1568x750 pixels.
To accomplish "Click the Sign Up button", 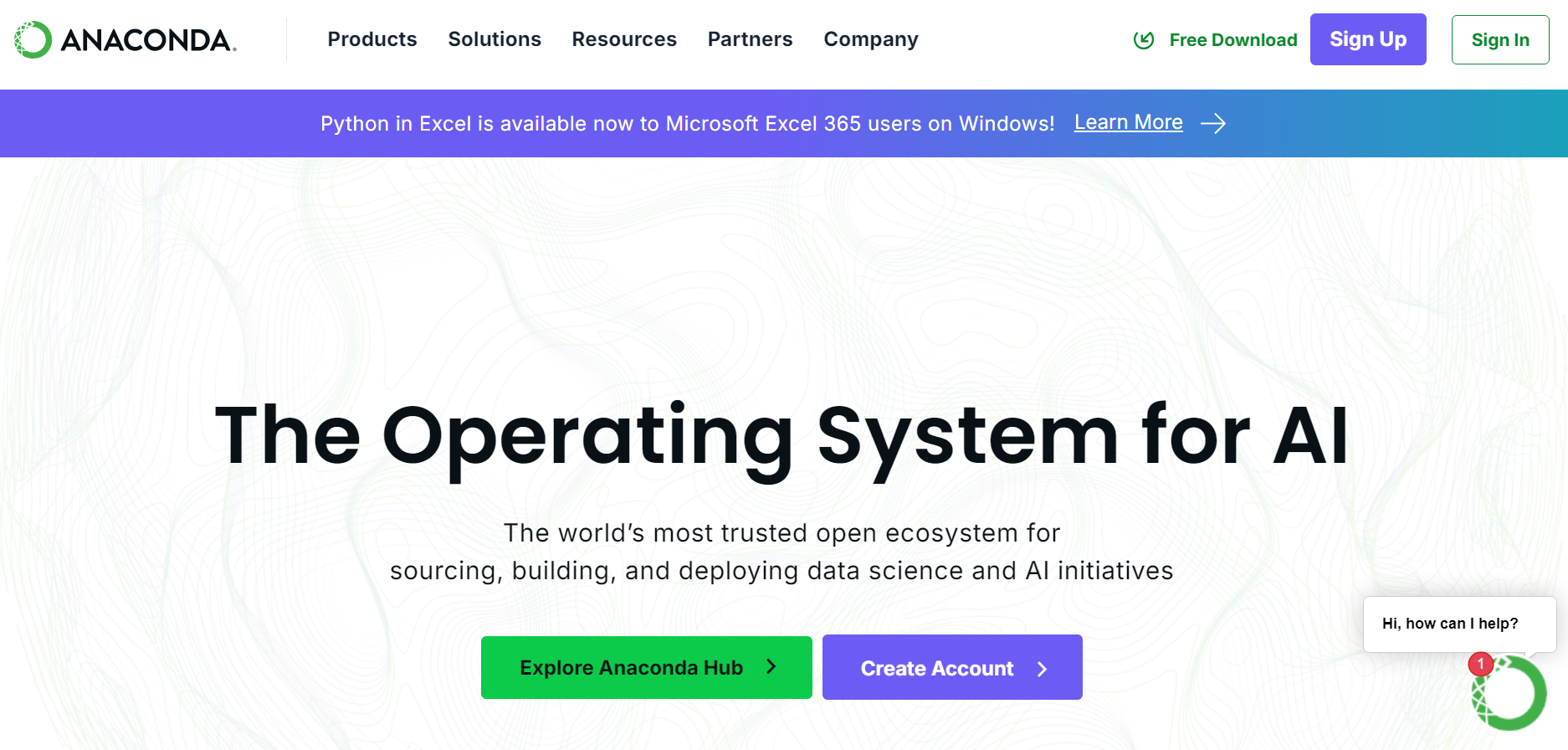I will click(1368, 39).
